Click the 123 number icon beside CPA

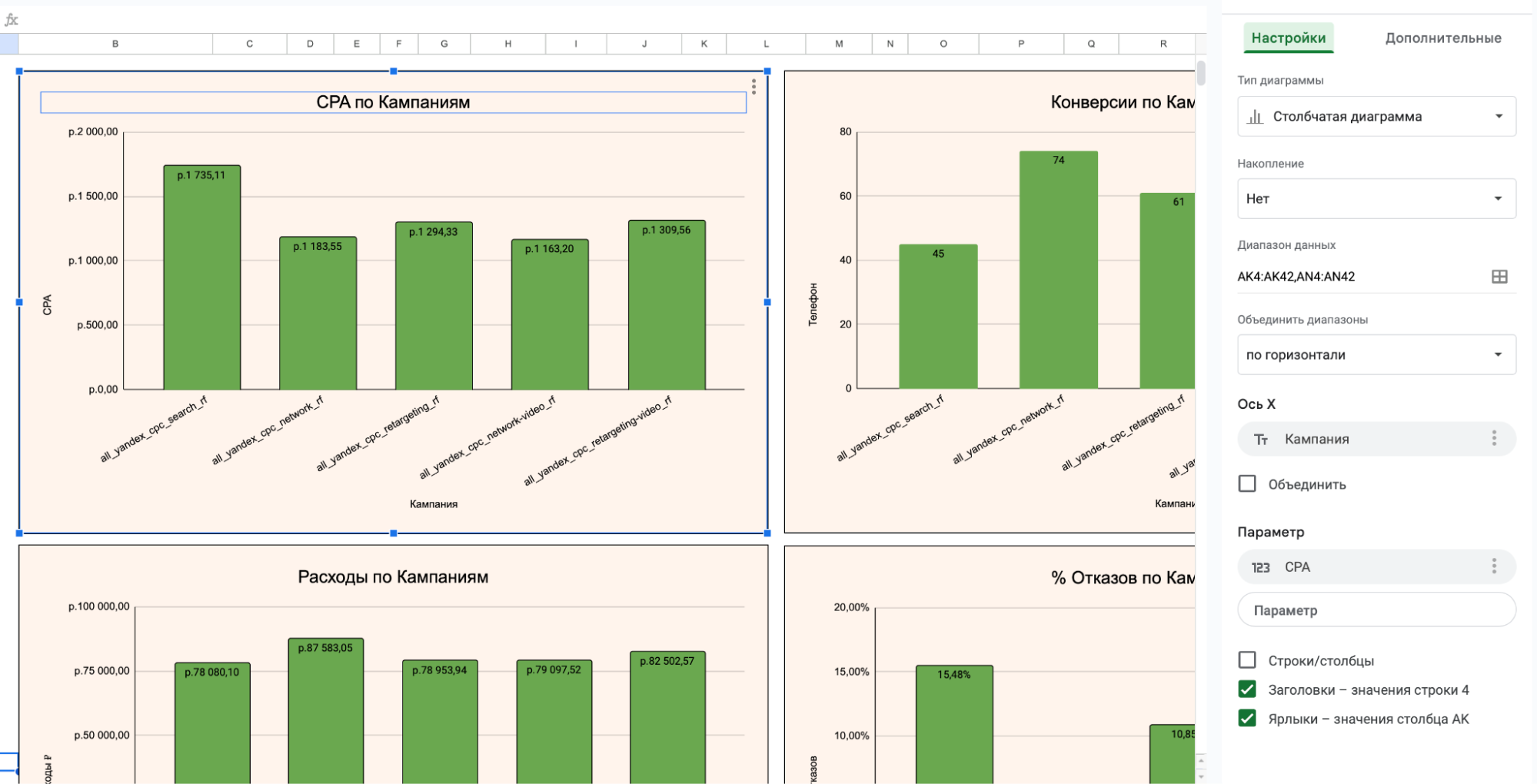(x=1260, y=567)
